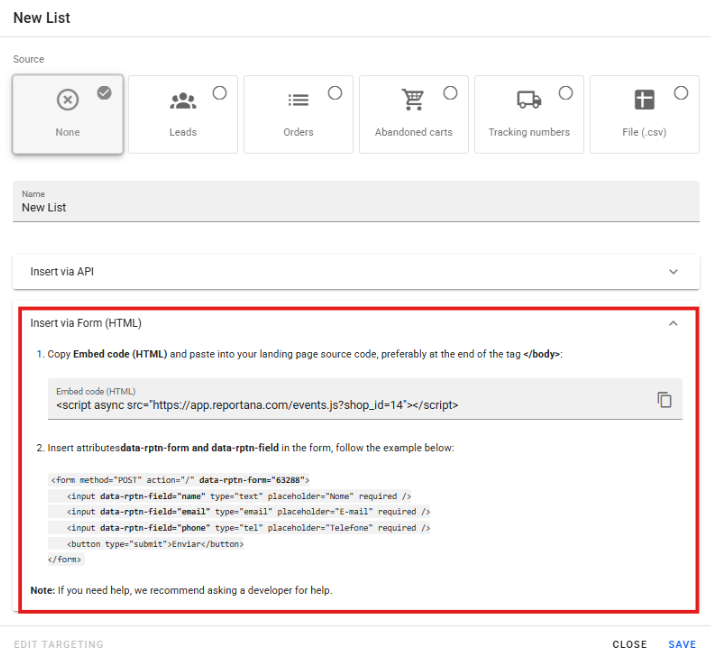
Task: Click the None source X icon
Action: (x=67, y=100)
